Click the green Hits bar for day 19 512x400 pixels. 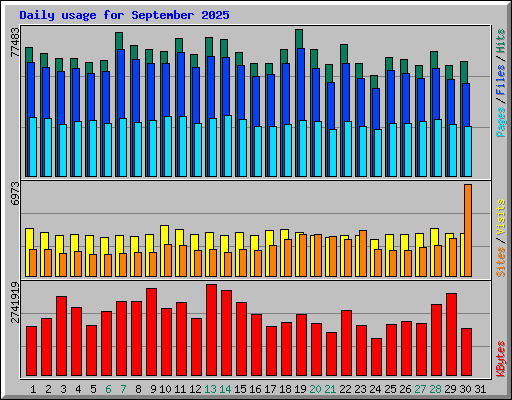(299, 39)
